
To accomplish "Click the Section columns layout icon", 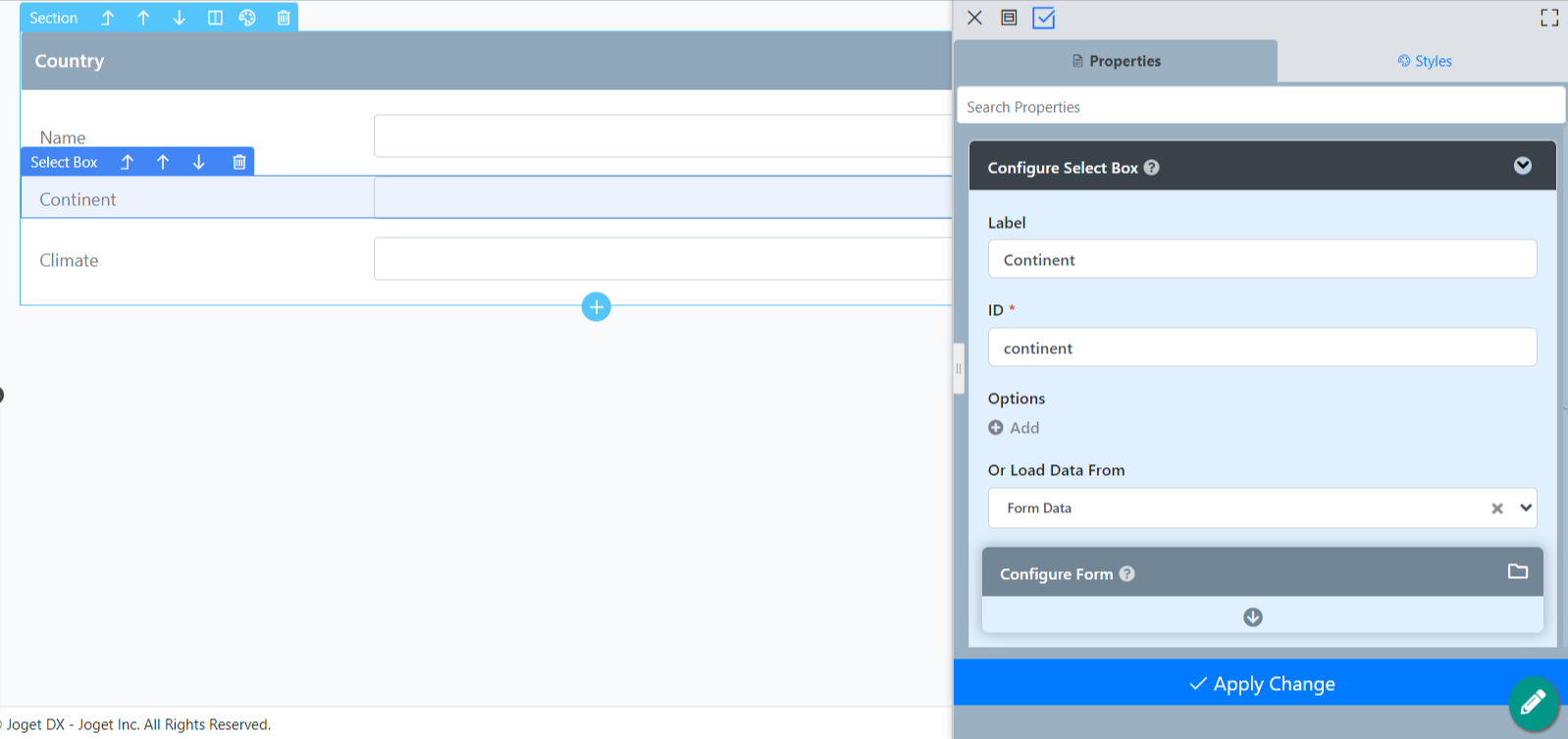I will (215, 18).
